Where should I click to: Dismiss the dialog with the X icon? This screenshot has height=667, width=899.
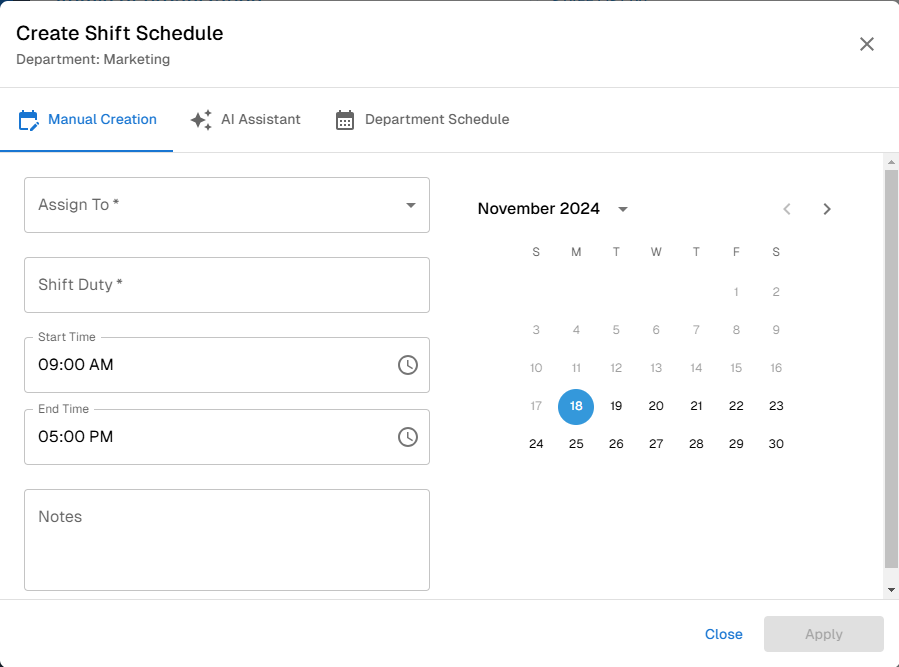pyautogui.click(x=866, y=44)
